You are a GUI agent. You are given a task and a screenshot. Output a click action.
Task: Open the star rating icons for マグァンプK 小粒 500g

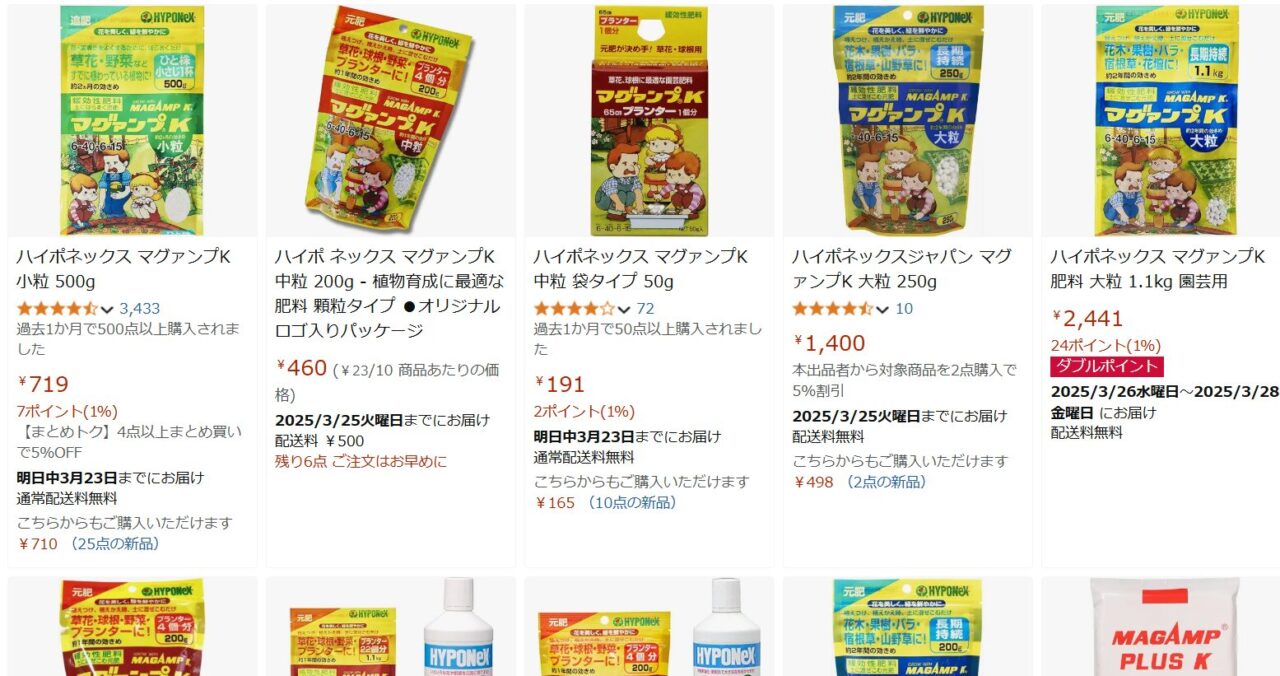(x=57, y=308)
